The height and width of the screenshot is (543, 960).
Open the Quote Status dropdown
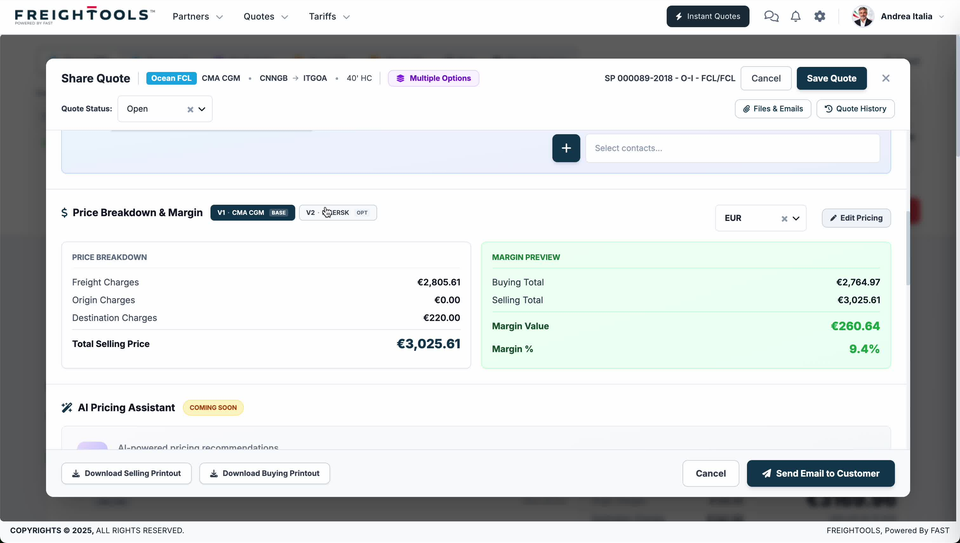point(201,109)
